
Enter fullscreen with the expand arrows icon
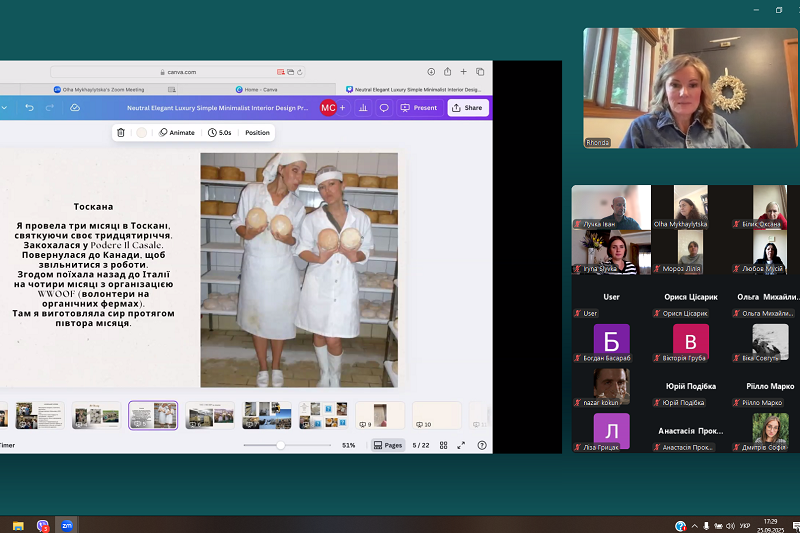pos(461,445)
